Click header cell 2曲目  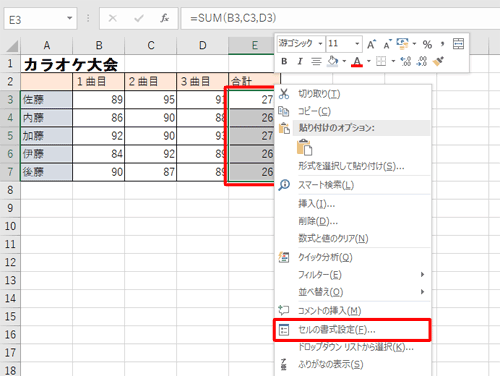point(150,81)
